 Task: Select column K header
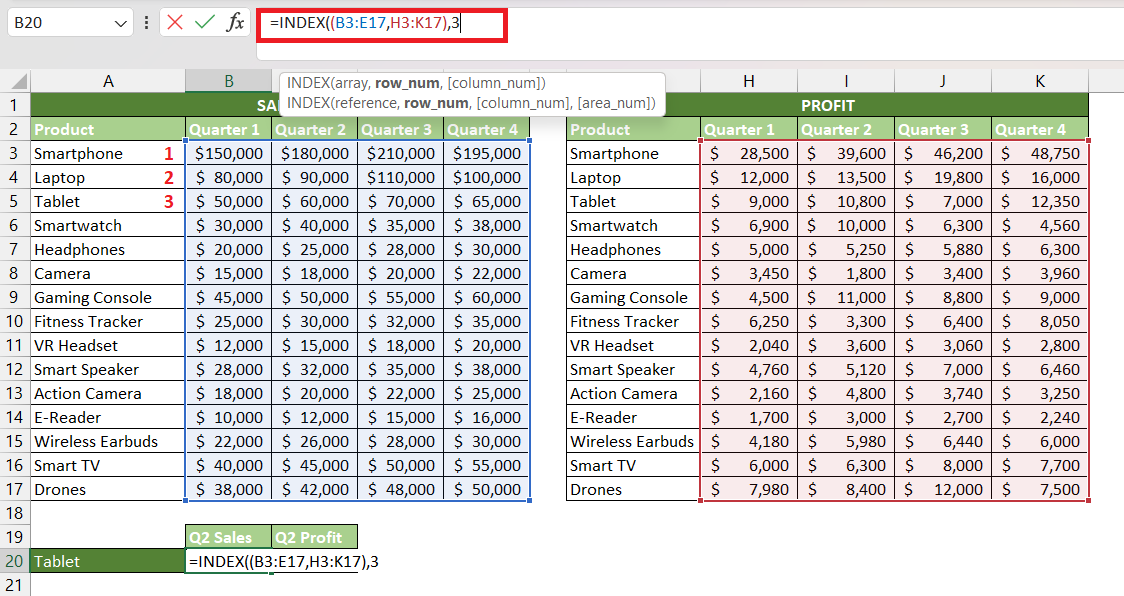1039,81
